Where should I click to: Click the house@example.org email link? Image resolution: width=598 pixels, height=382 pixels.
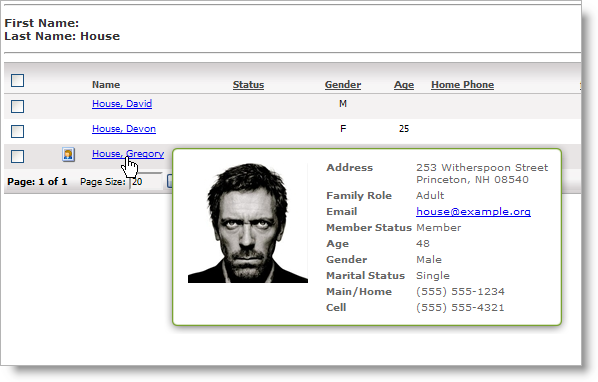coord(473,212)
